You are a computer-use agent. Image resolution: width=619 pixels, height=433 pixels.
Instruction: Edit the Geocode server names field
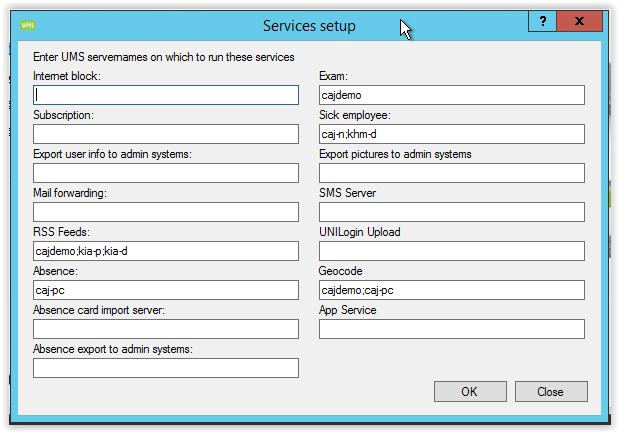pyautogui.click(x=451, y=290)
